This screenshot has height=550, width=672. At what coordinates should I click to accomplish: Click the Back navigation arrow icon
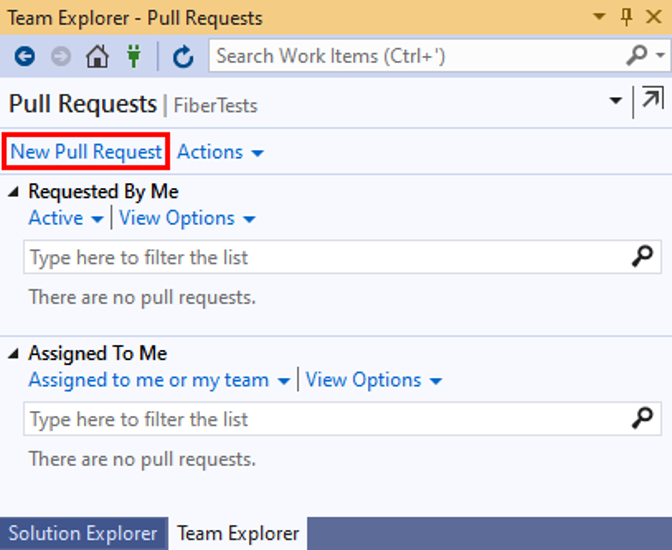pos(24,57)
